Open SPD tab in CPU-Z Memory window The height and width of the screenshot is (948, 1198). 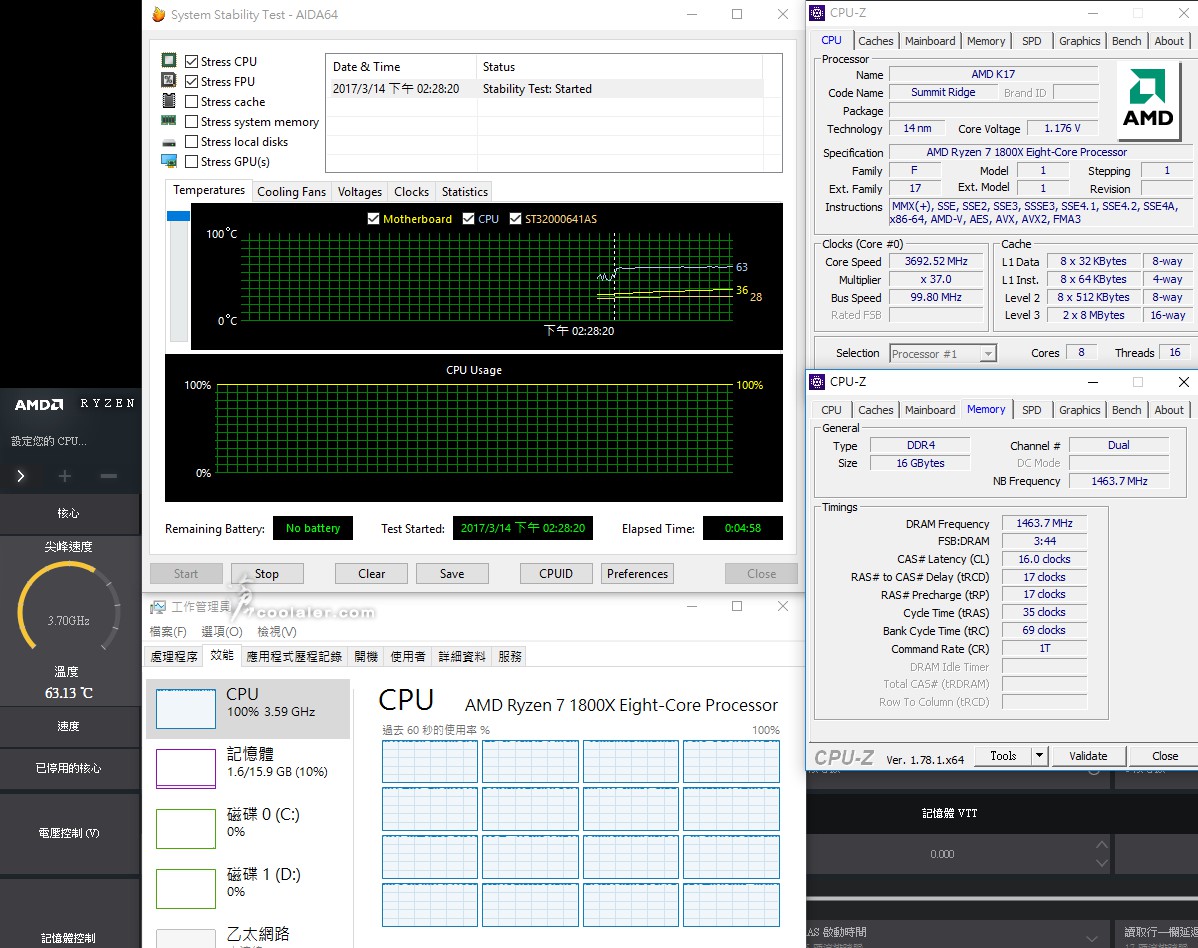pos(1031,410)
